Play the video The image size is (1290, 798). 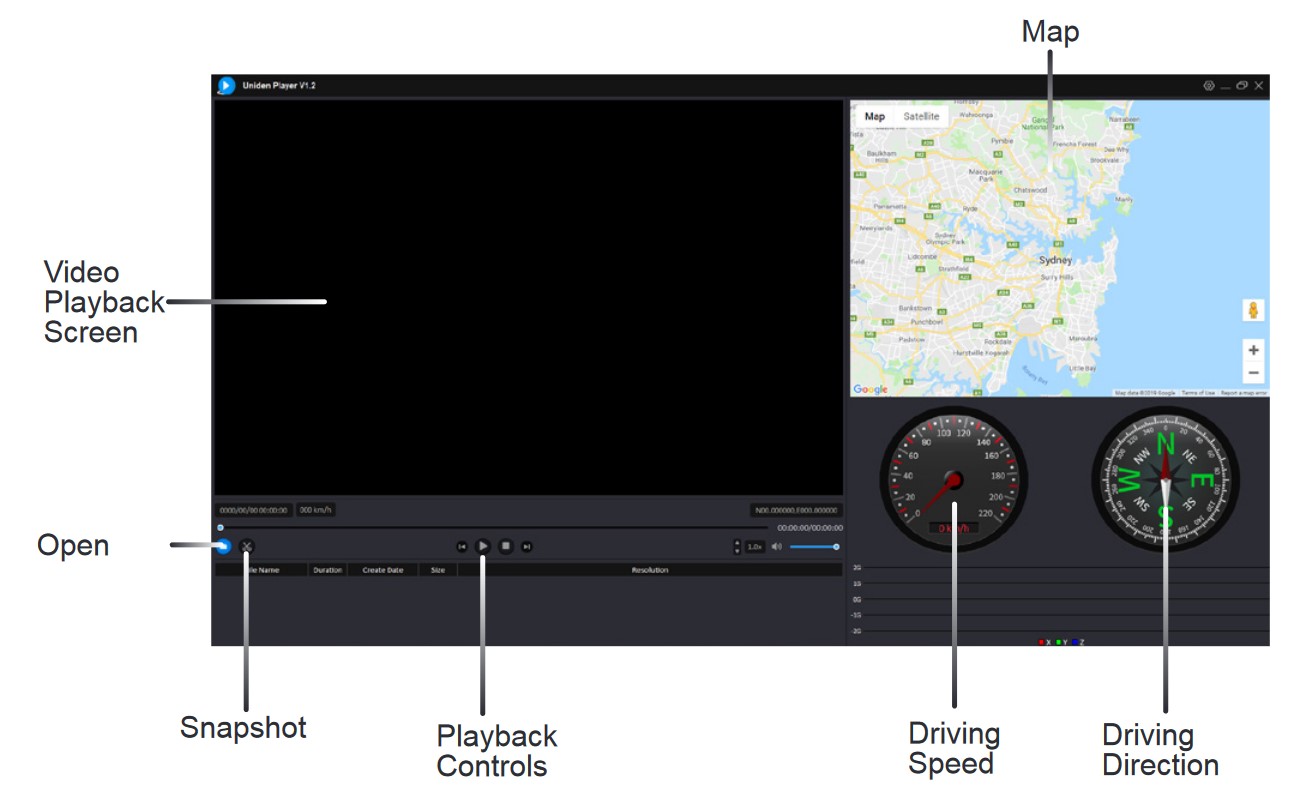tap(482, 546)
